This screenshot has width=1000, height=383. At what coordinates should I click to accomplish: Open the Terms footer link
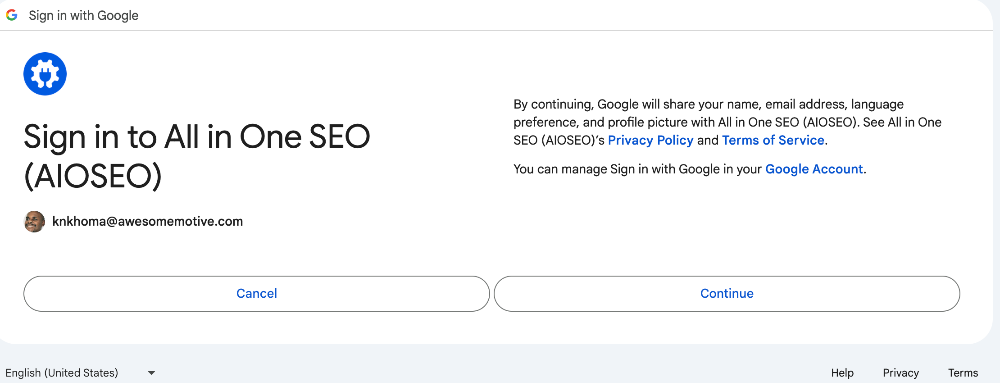point(962,373)
